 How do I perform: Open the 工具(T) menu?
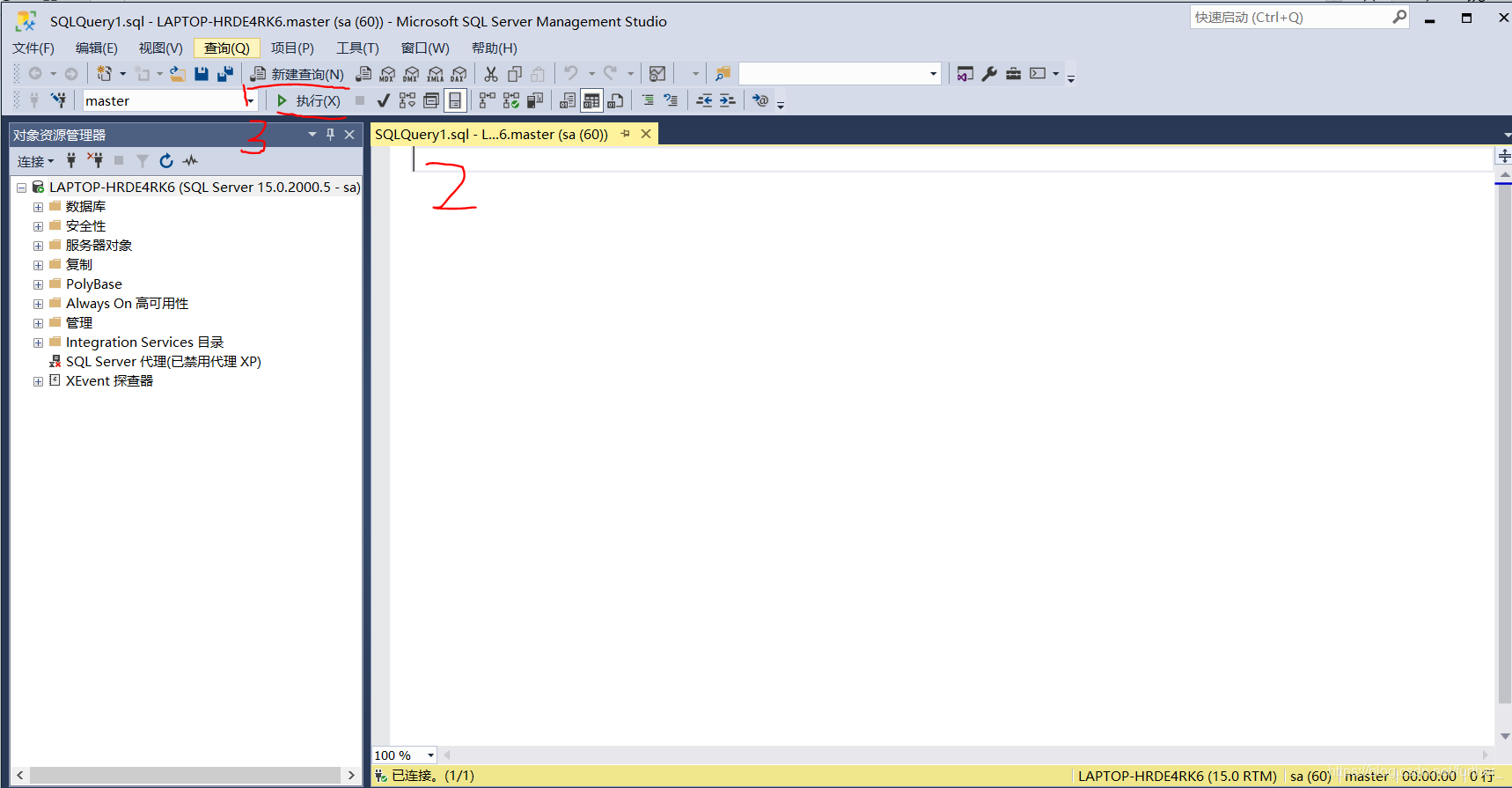pos(357,48)
